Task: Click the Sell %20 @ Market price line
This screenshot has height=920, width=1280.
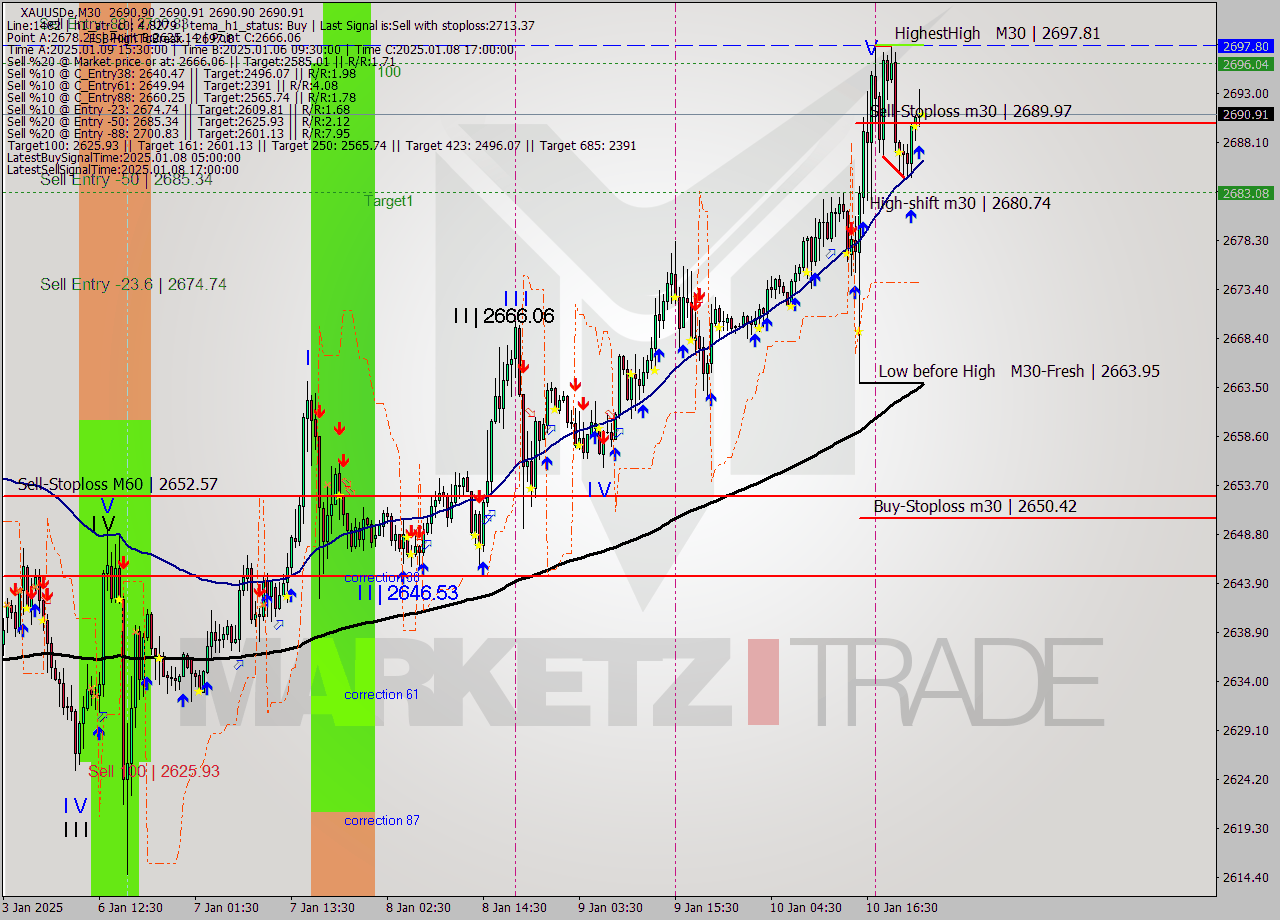Action: [x=201, y=61]
